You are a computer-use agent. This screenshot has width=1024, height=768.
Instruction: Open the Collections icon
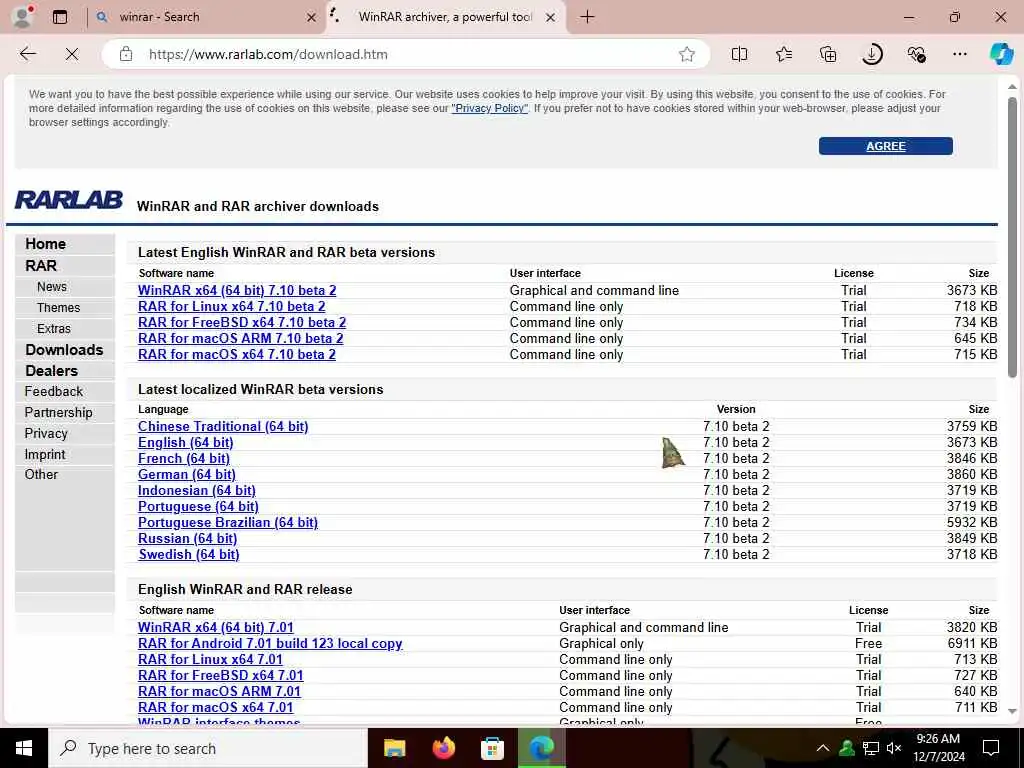[827, 54]
